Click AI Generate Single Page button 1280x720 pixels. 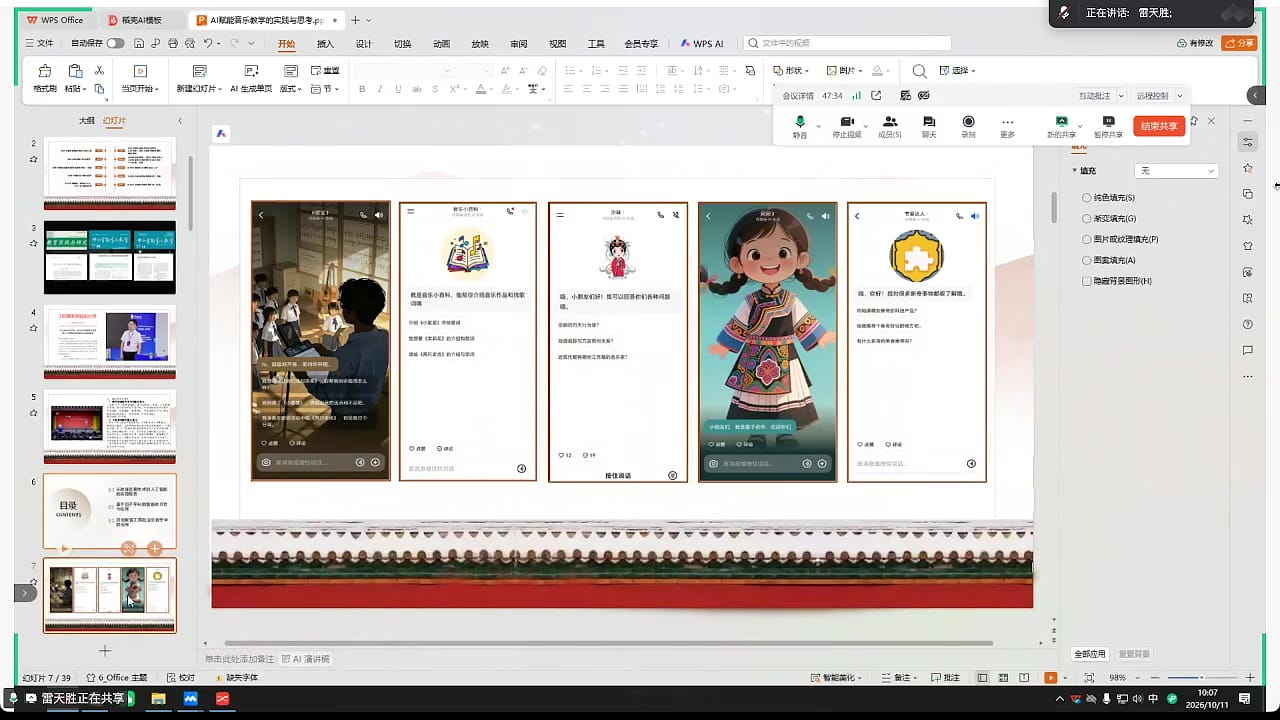click(251, 79)
